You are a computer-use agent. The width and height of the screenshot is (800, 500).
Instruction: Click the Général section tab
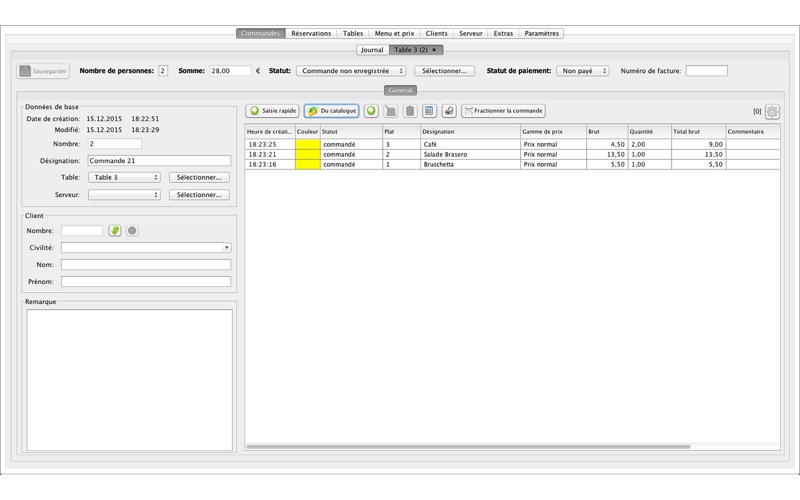[x=401, y=90]
